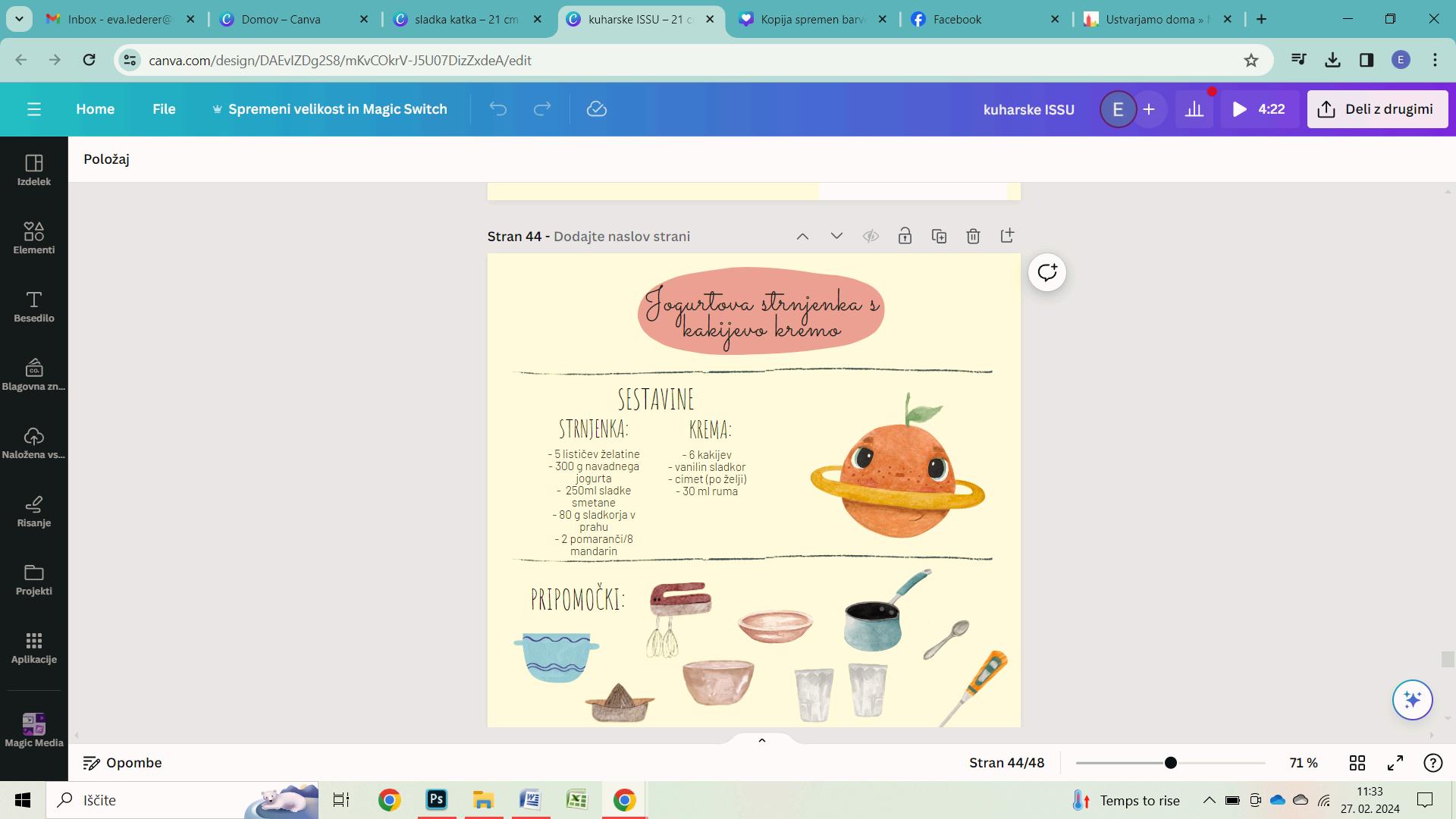Open the Elementi sidebar panel
Image resolution: width=1456 pixels, height=819 pixels.
pyautogui.click(x=33, y=237)
